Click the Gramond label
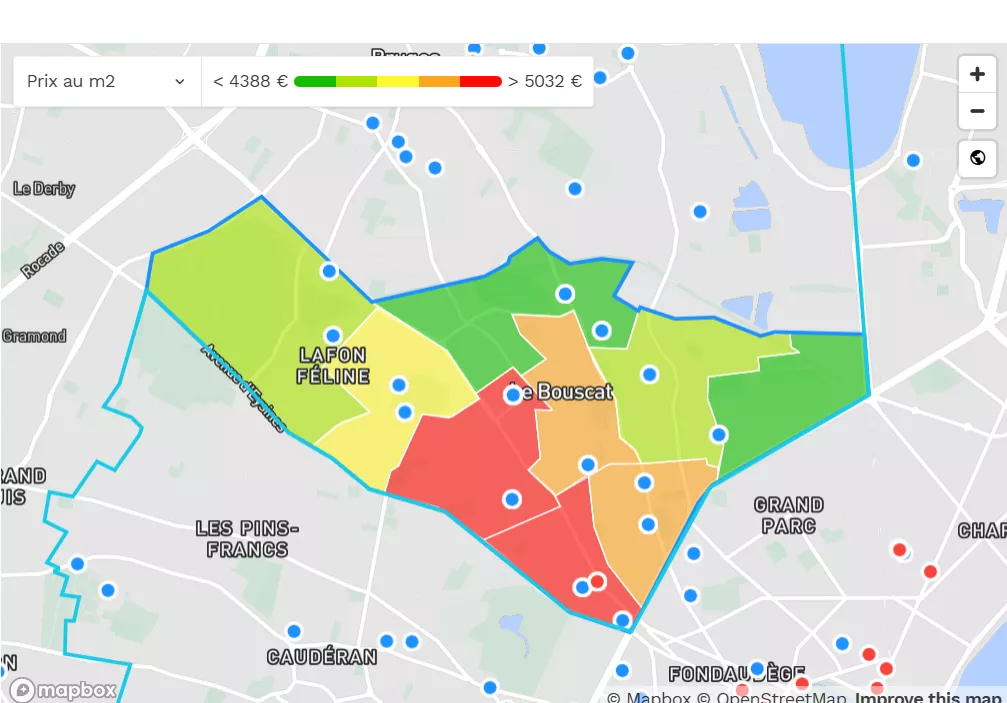The image size is (1007, 703). click(34, 336)
